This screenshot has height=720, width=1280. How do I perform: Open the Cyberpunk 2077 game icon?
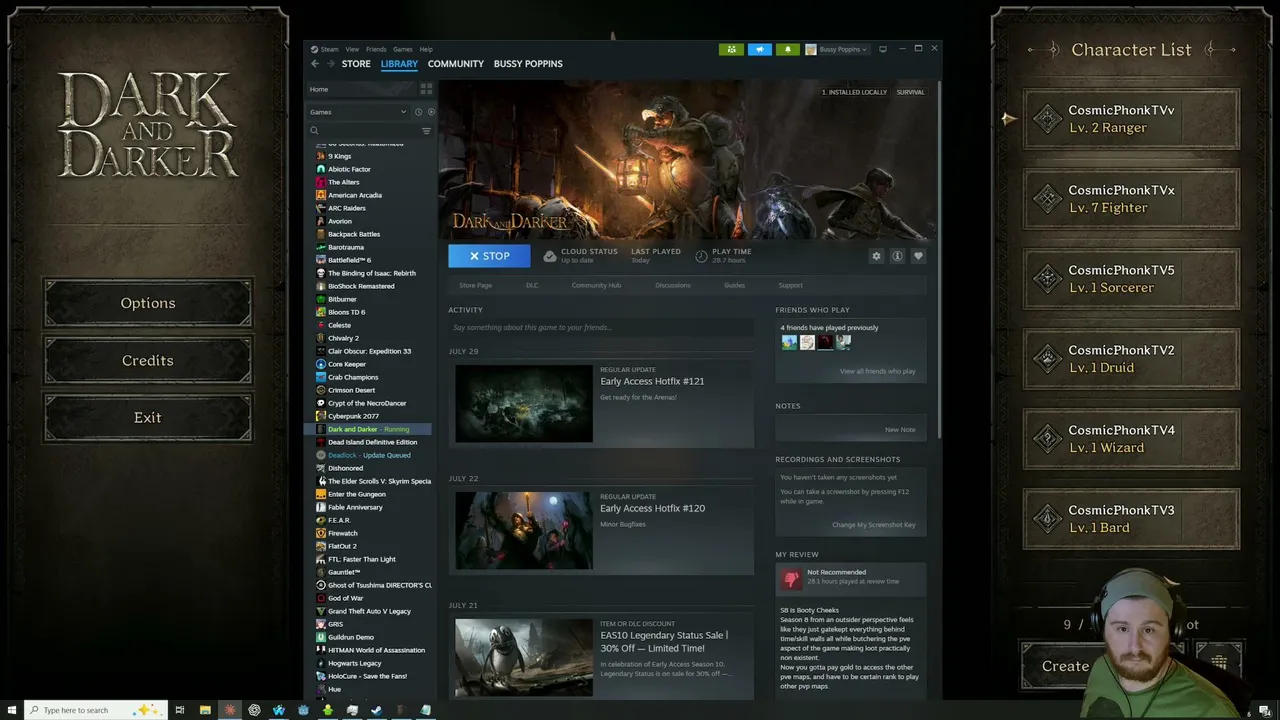(x=321, y=416)
